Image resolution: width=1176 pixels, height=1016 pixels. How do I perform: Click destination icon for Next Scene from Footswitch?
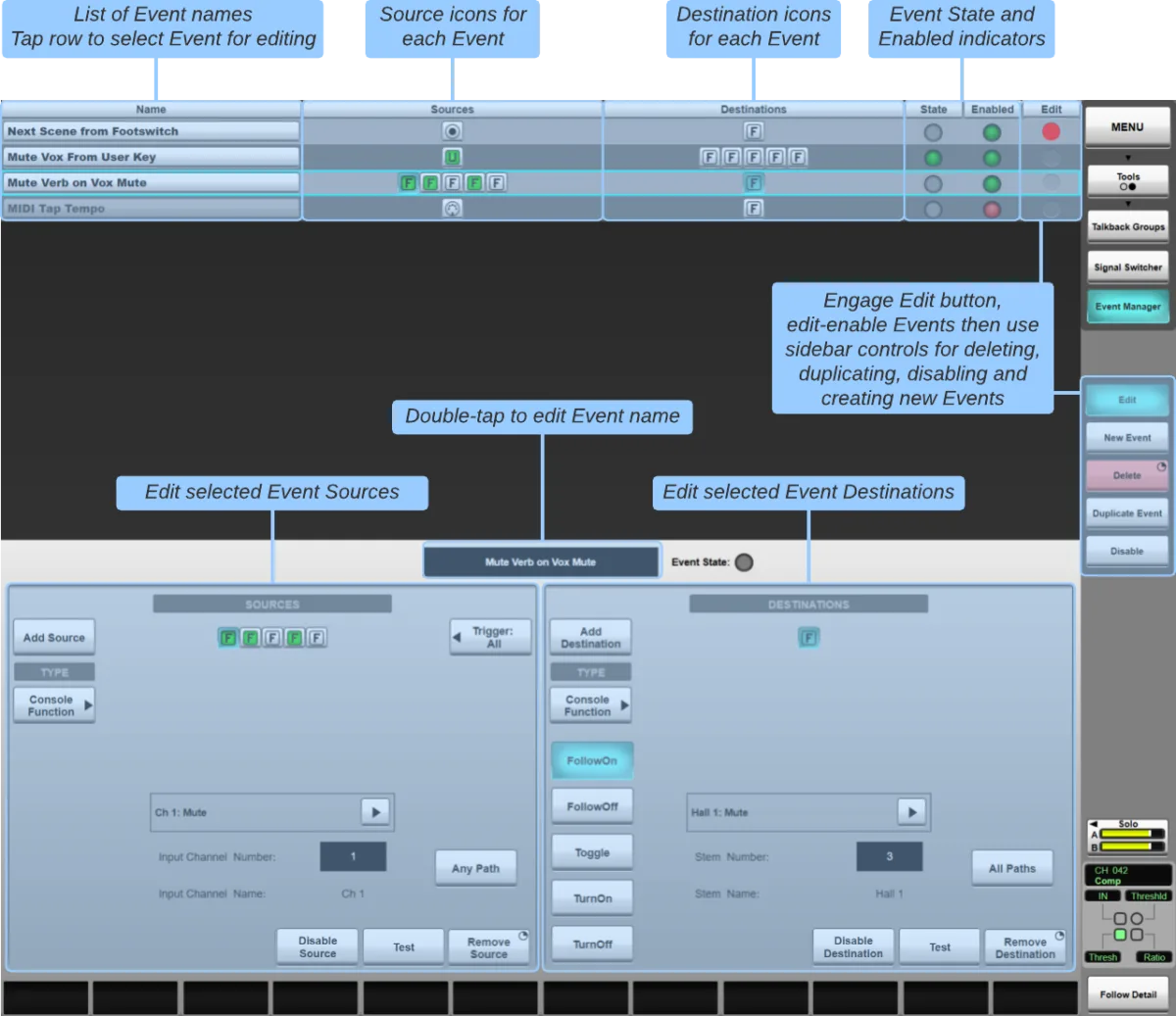click(754, 131)
